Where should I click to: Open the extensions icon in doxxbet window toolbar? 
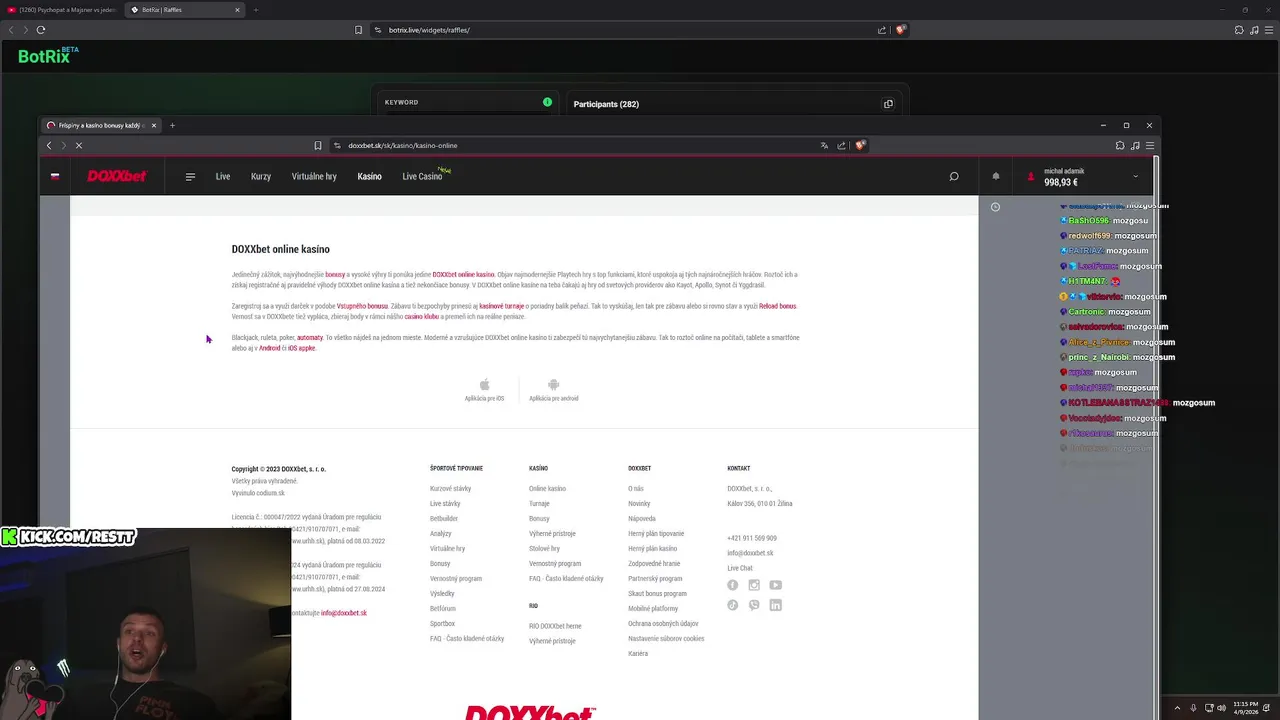coord(1120,146)
